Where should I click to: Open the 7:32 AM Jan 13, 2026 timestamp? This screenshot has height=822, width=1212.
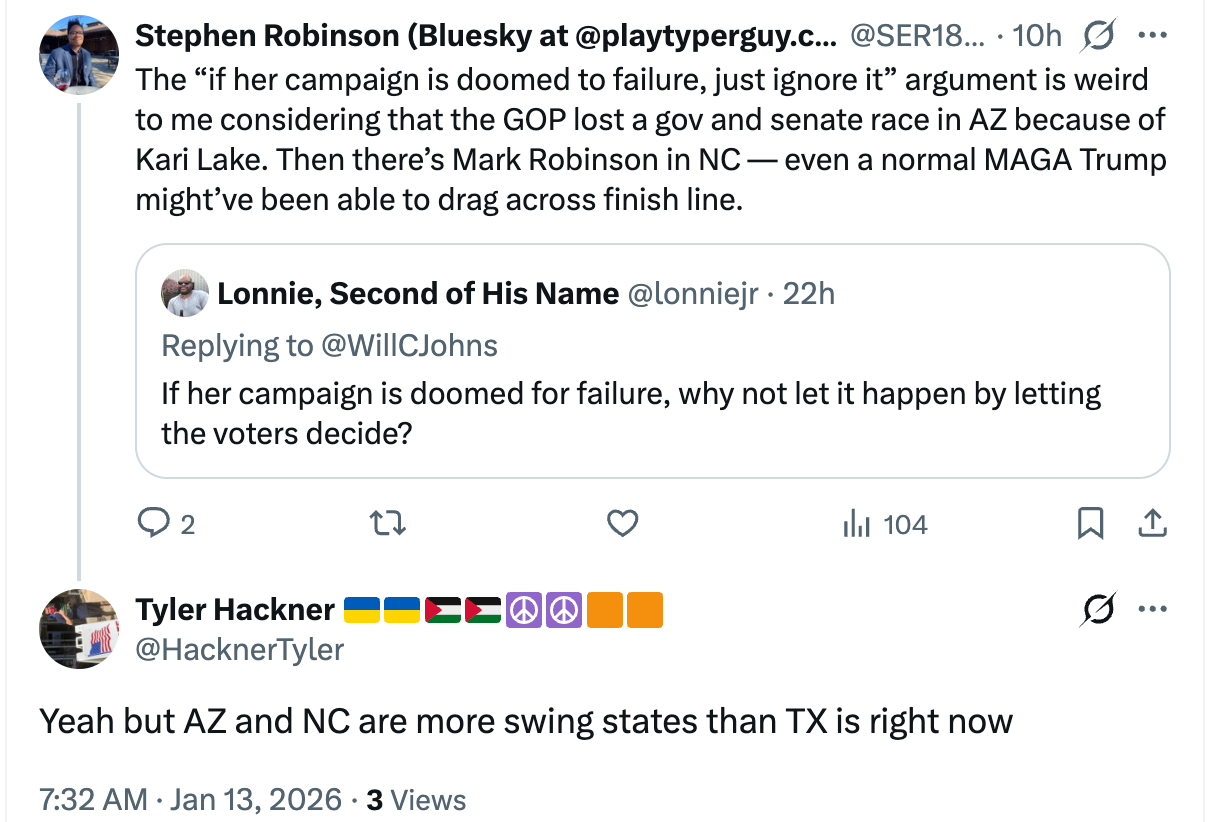coord(190,800)
